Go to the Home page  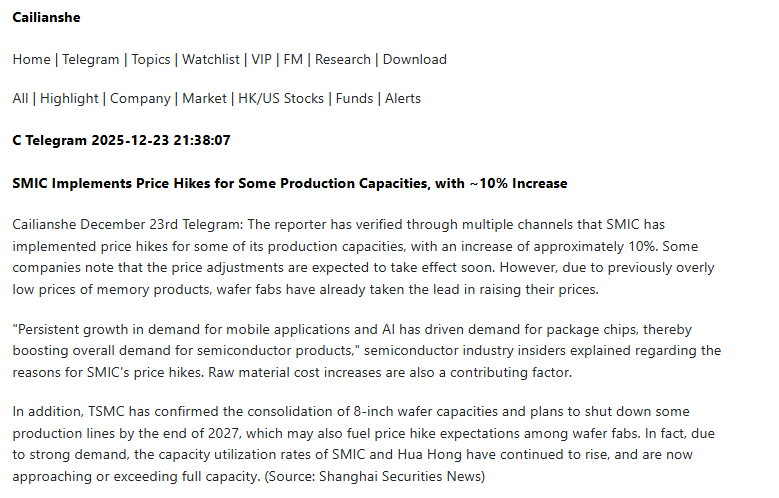coord(31,59)
